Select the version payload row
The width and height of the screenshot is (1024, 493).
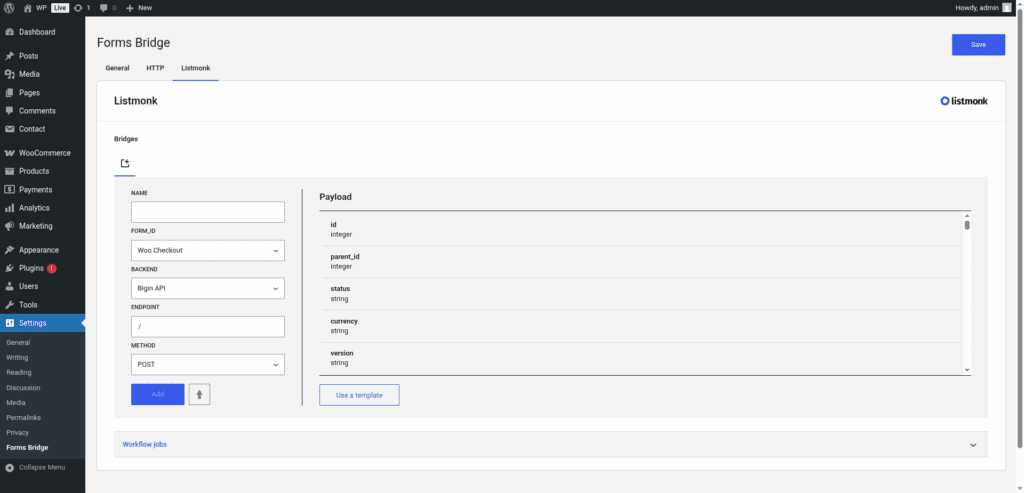click(x=640, y=358)
